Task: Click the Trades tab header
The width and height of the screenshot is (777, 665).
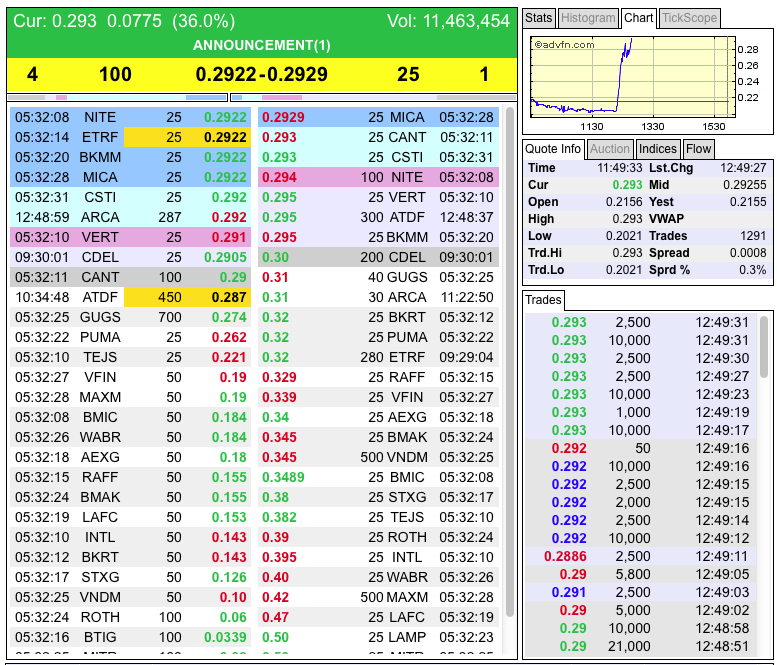Action: (x=544, y=300)
